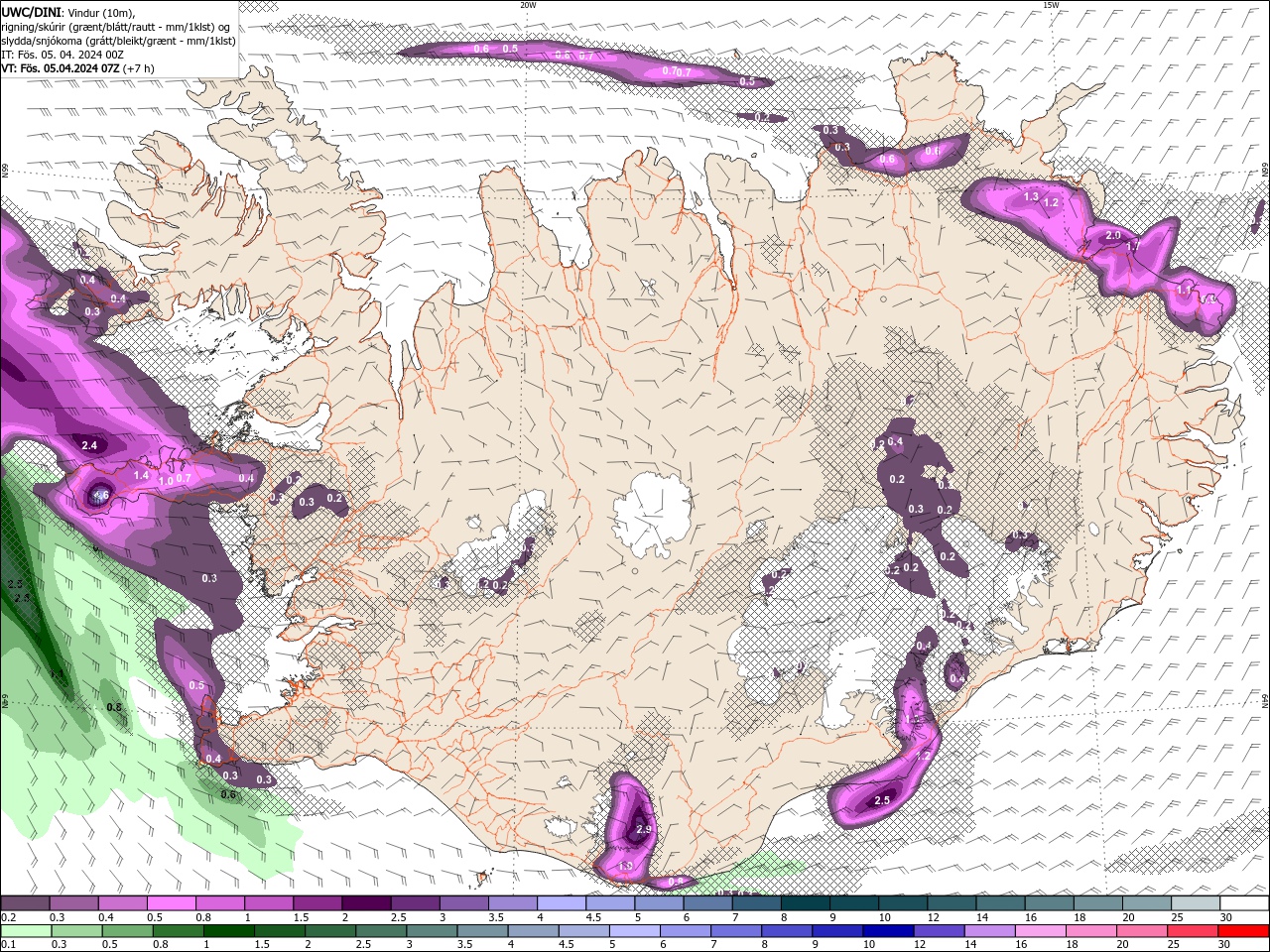Pick snow scale swatch between 1 and 1.5
This screenshot has height=952, width=1270.
269,902
